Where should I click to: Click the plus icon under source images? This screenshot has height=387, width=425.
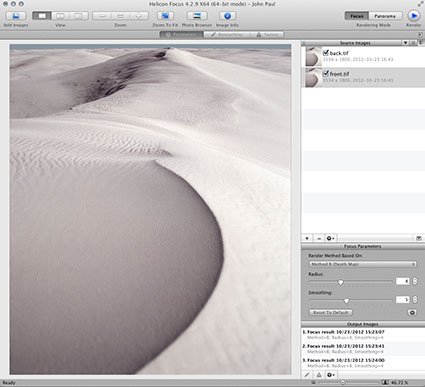coord(307,238)
